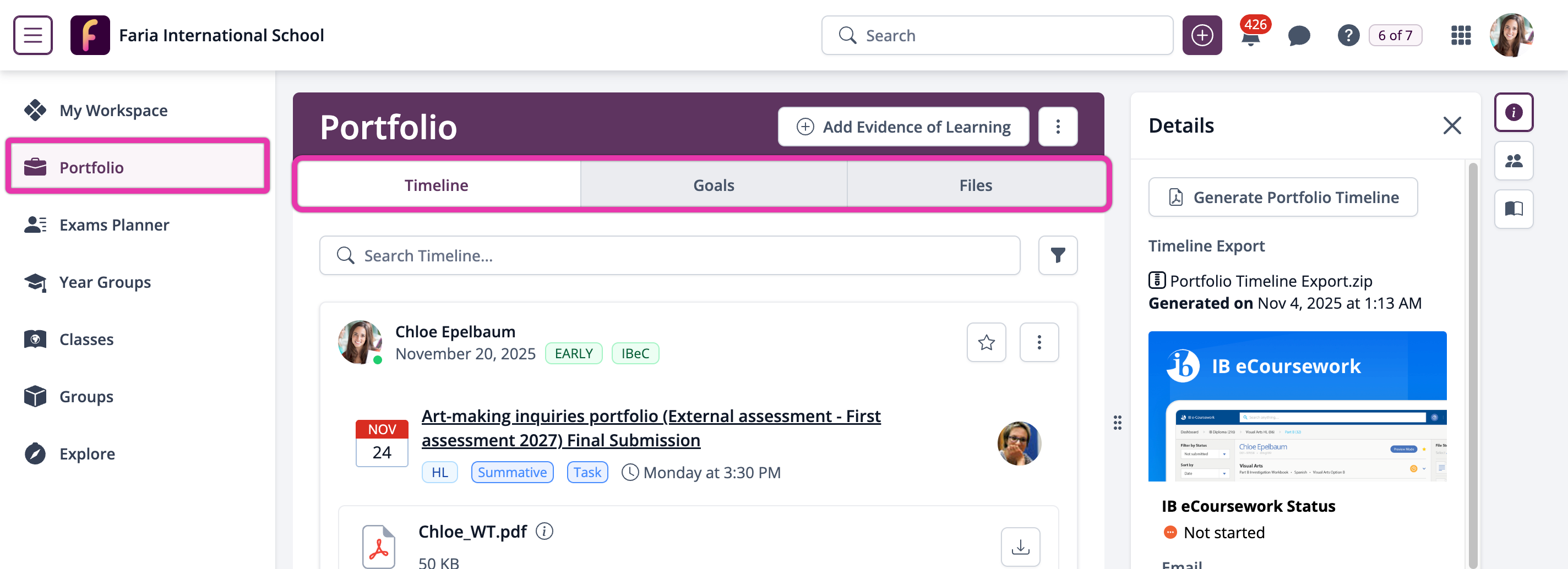1568x569 pixels.
Task: Click the help question mark icon
Action: pyautogui.click(x=1348, y=36)
